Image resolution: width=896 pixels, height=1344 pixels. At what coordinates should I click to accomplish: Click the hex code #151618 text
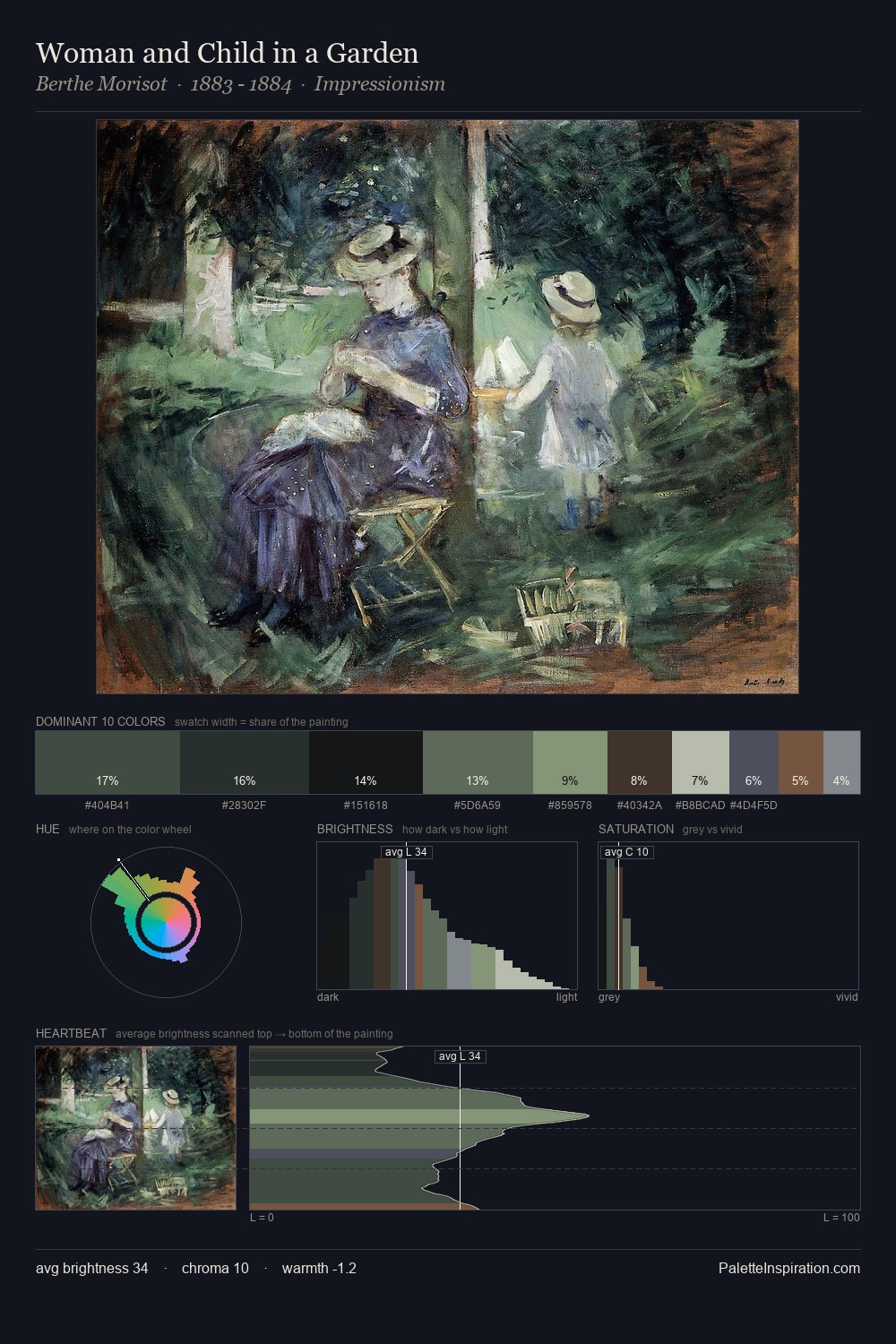[x=366, y=806]
